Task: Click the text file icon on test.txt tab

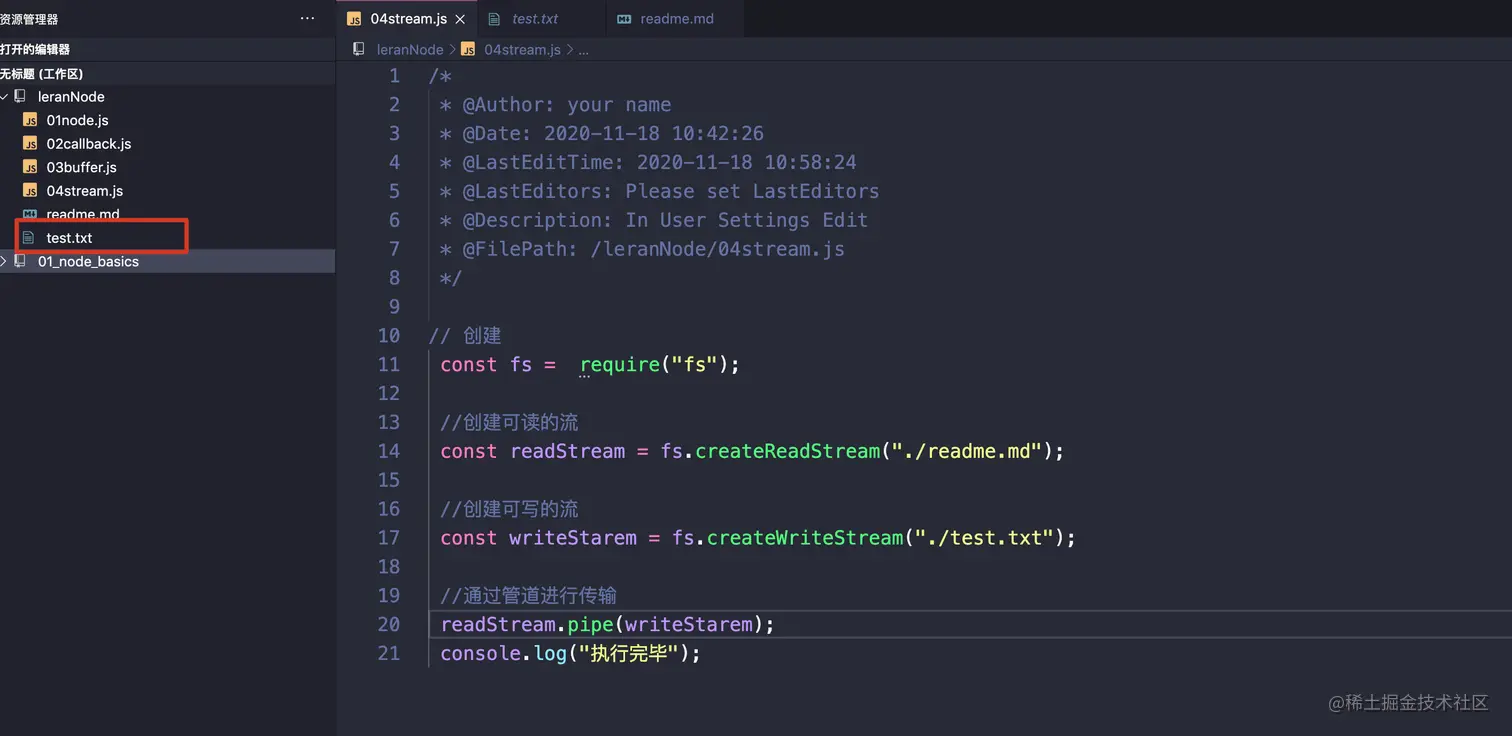Action: [494, 19]
